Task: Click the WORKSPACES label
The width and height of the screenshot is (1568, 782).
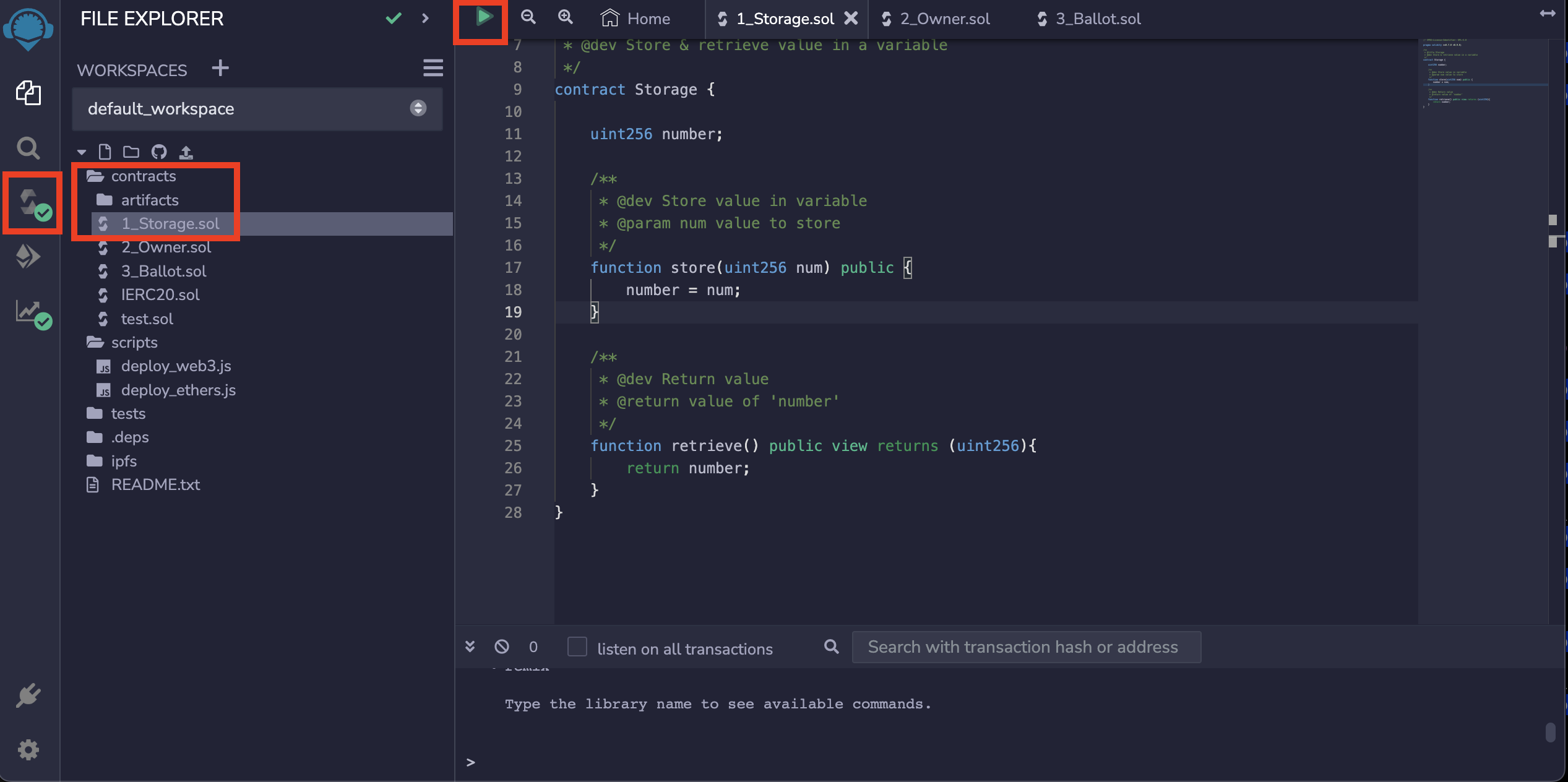Action: [132, 70]
